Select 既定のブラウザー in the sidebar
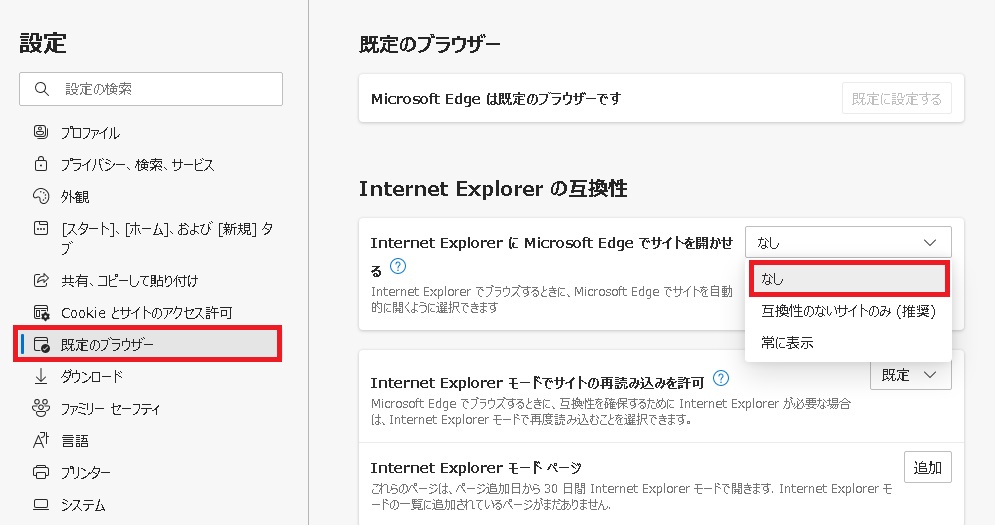The image size is (995, 525). (x=148, y=344)
